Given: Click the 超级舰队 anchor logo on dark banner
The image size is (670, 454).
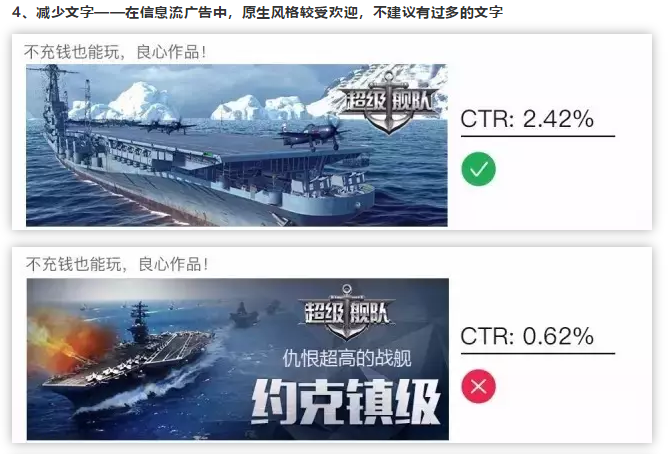Looking at the screenshot, I should point(347,312).
